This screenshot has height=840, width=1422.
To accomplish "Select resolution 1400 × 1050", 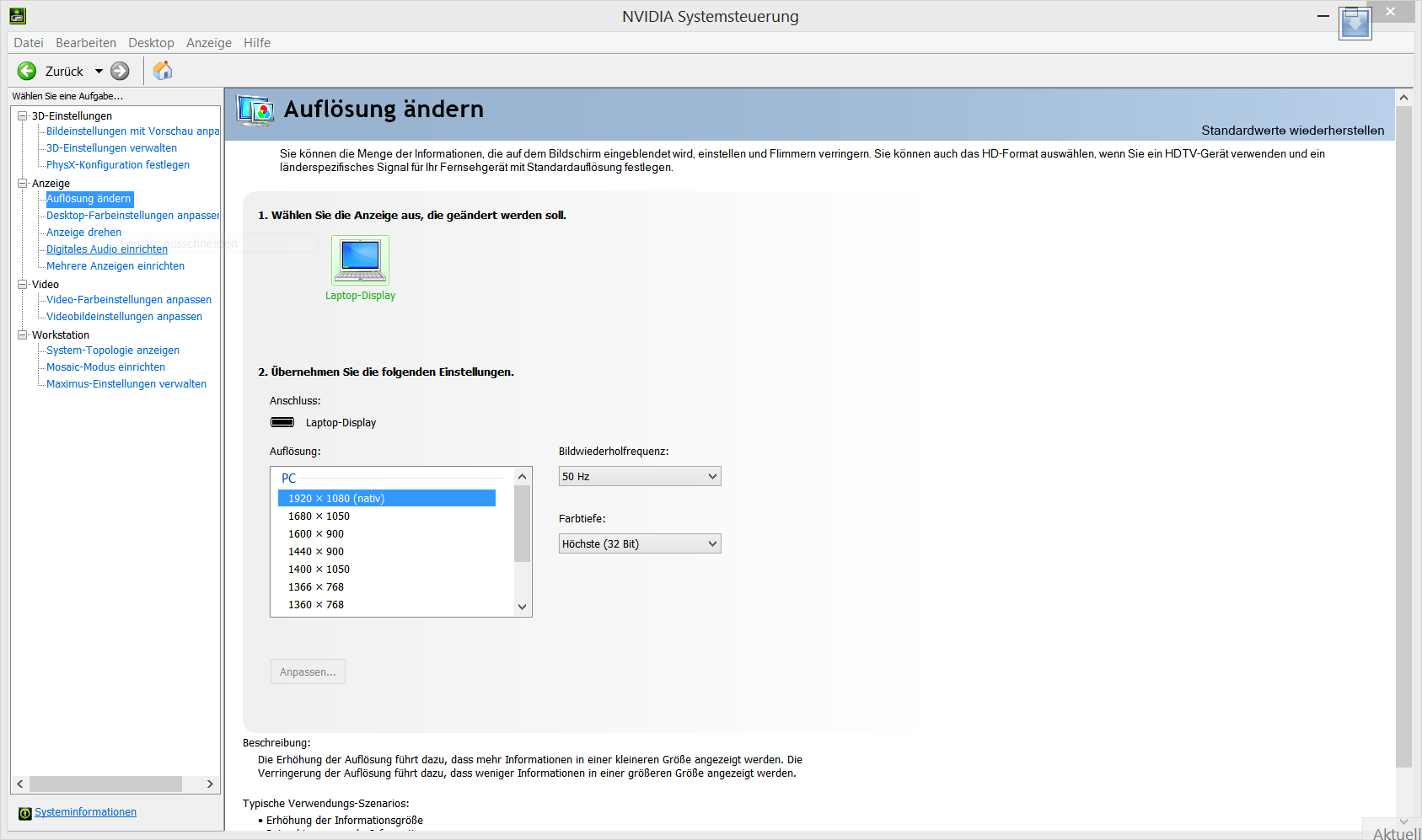I will click(x=319, y=570).
